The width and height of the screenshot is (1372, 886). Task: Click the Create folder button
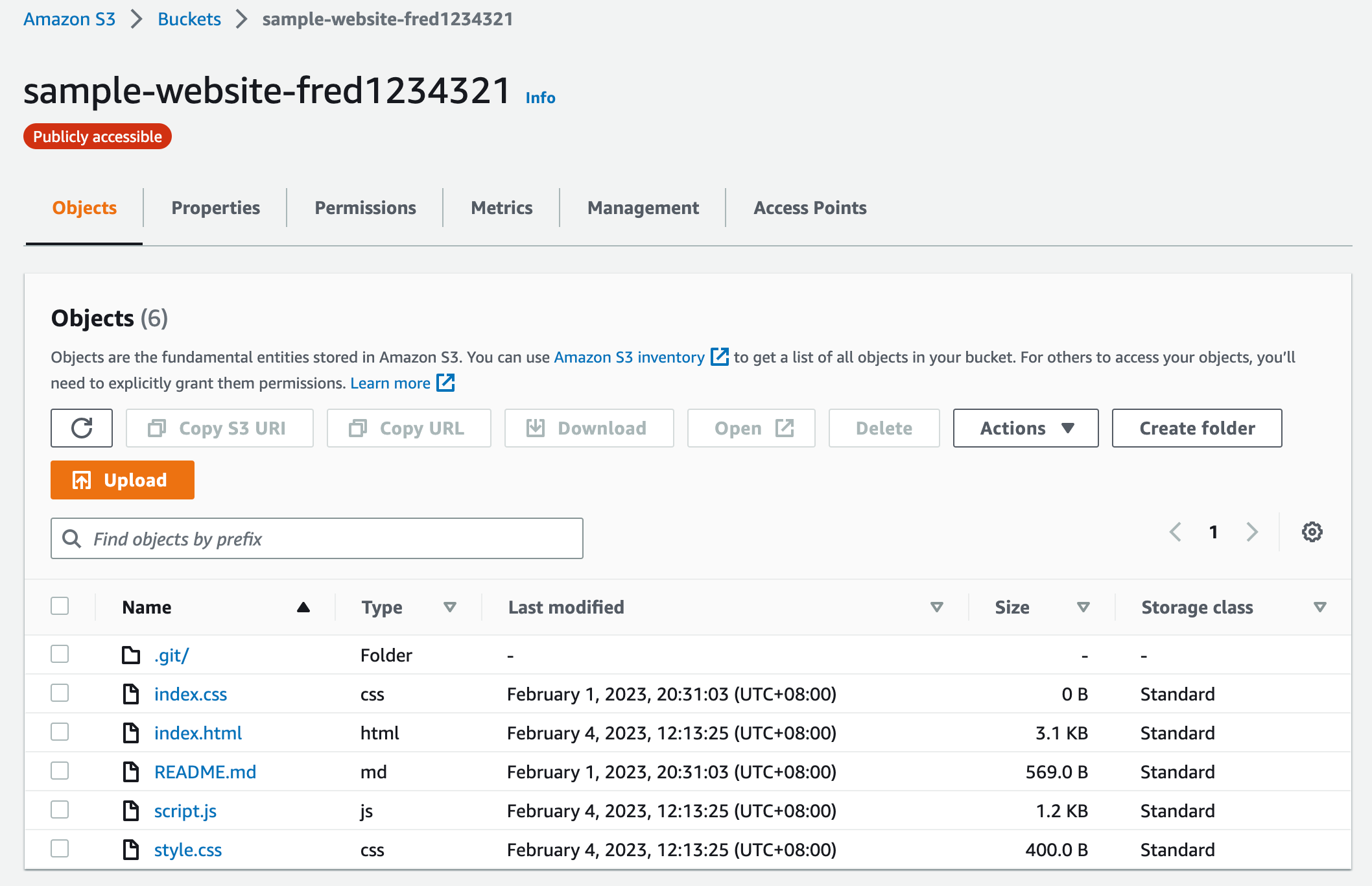coord(1197,428)
